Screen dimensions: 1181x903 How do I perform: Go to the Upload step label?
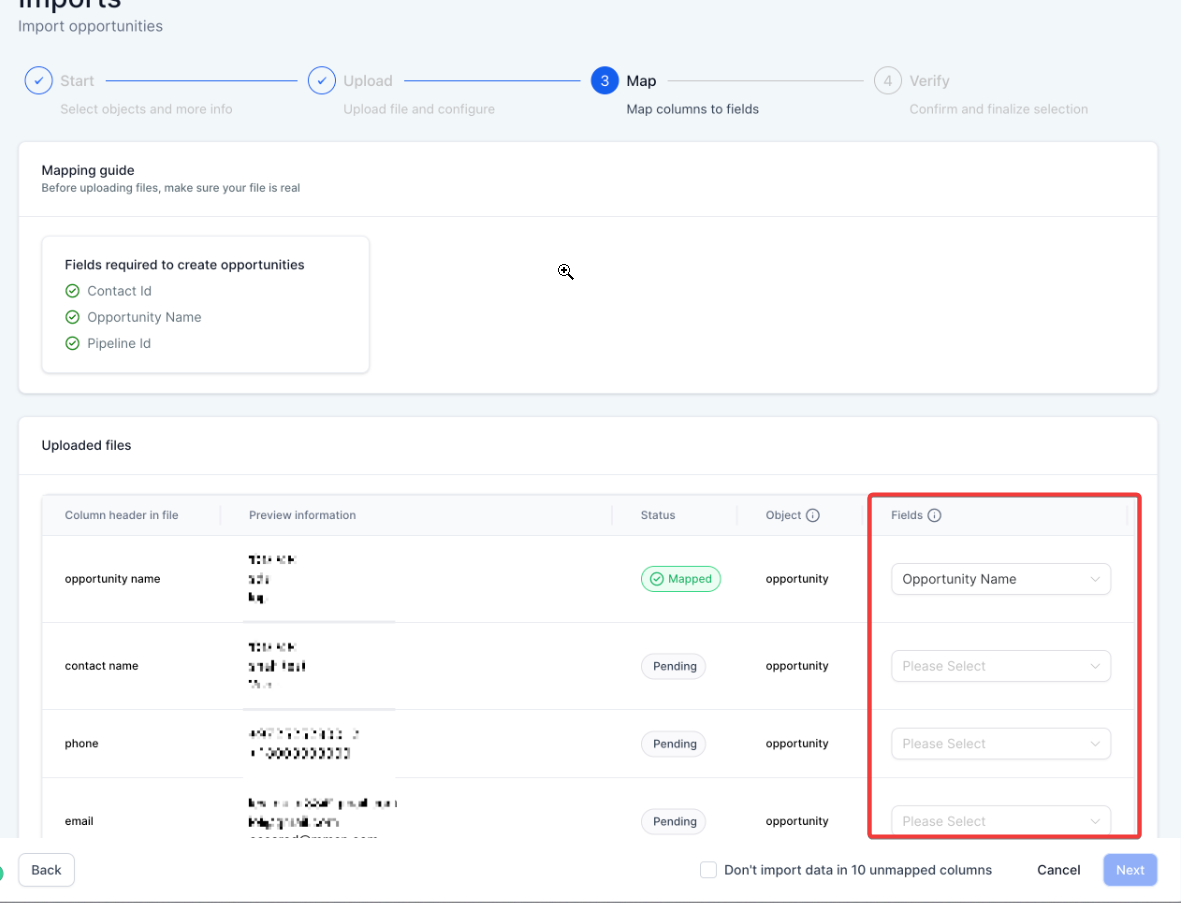click(368, 81)
